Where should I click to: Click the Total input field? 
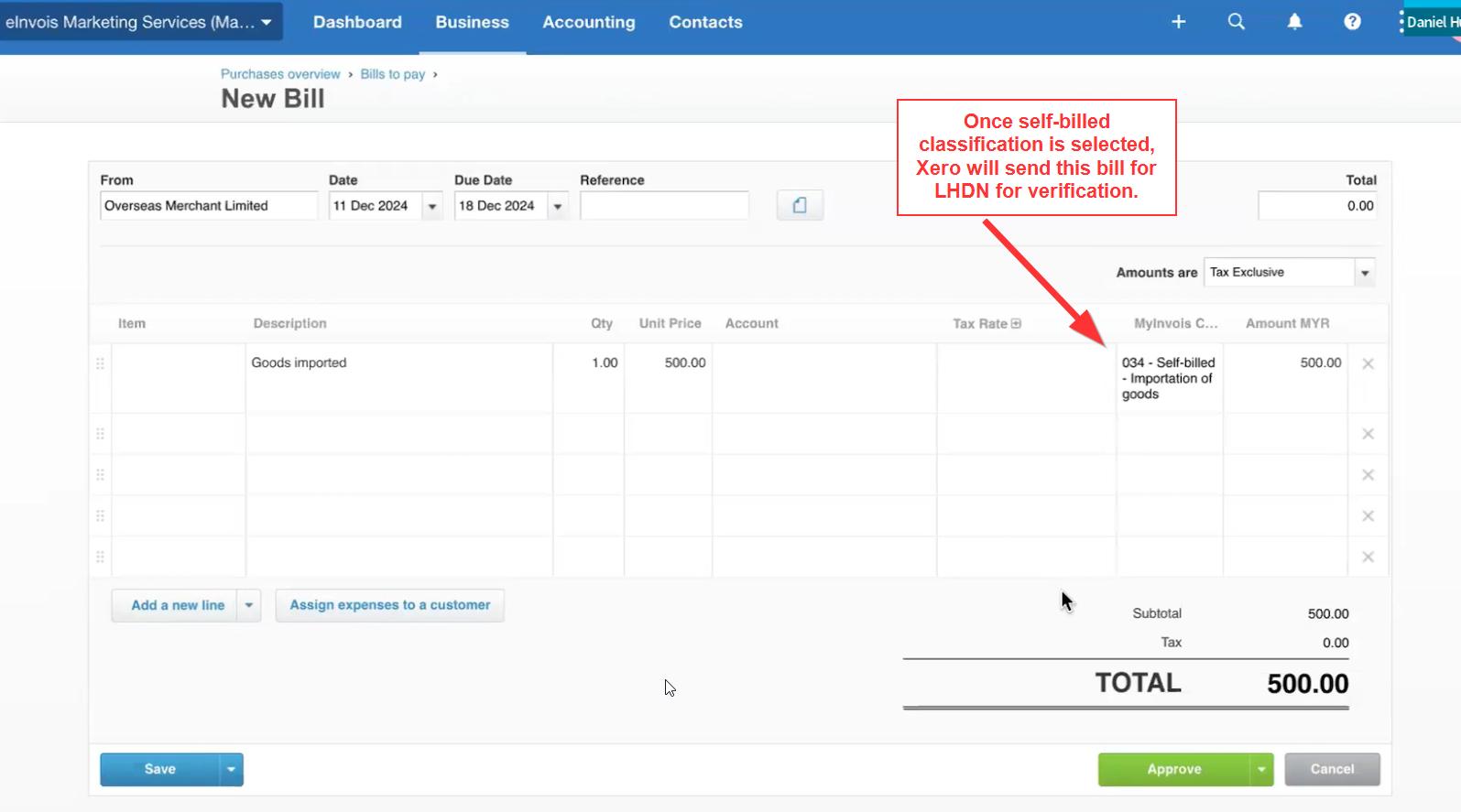(1317, 206)
